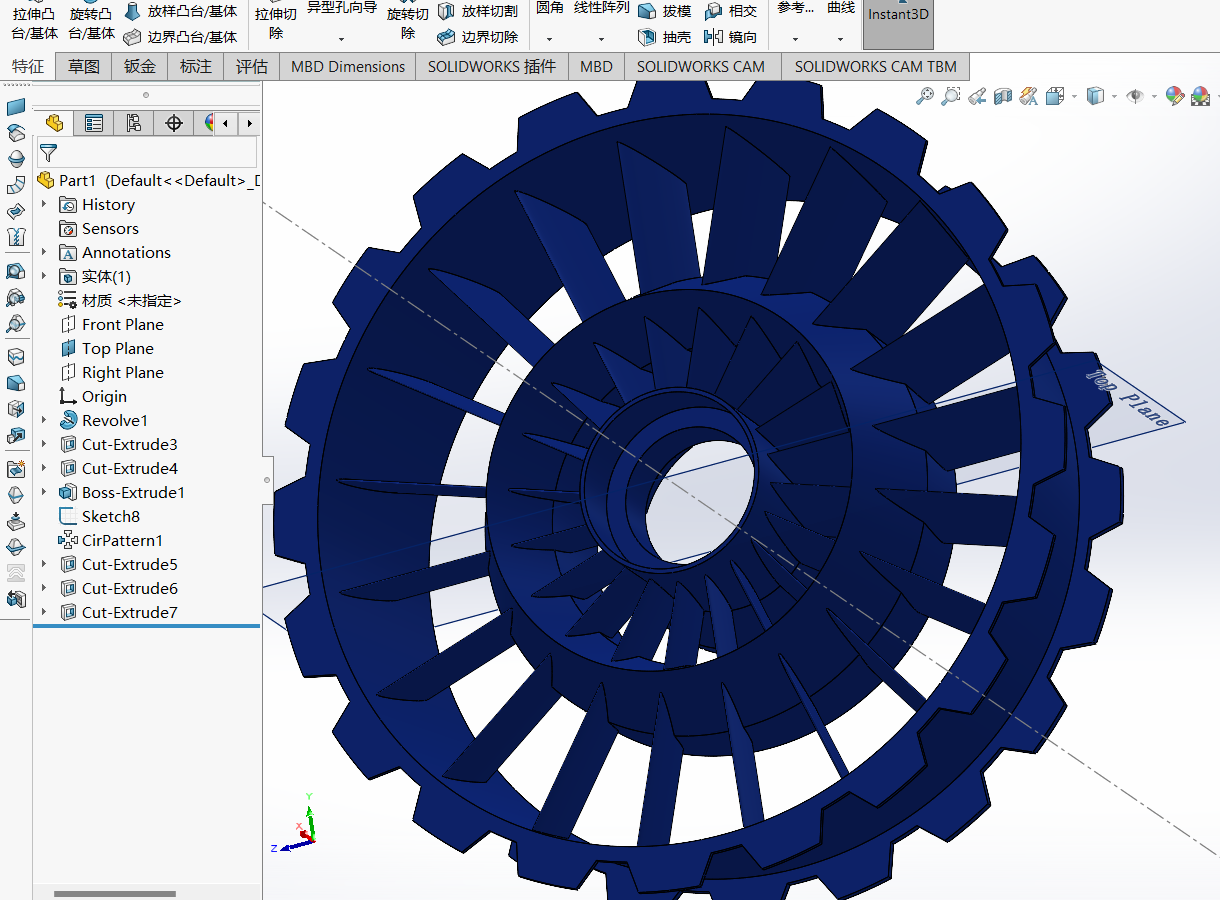Open the PropertyManager tab icon
1220x900 pixels.
click(94, 123)
